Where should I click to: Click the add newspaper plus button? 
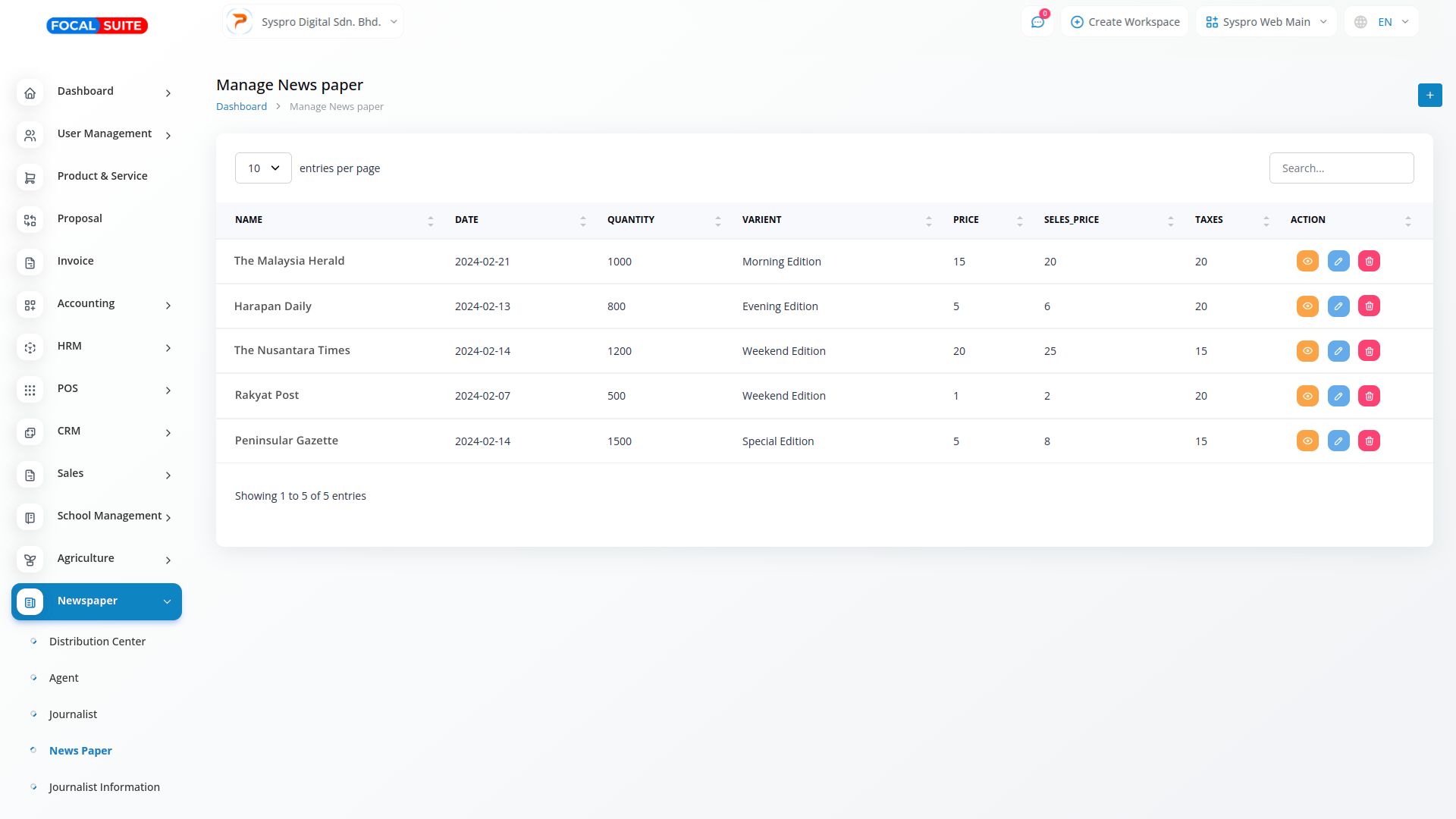1429,96
